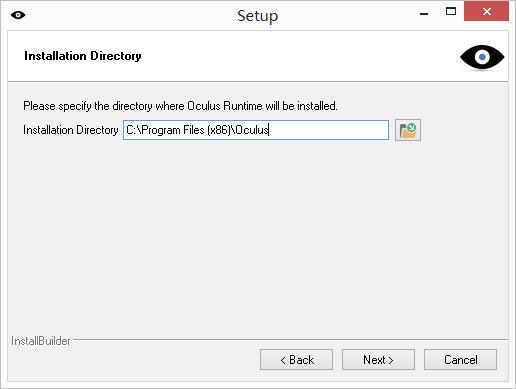Screen dimensions: 516x389
Task: Abort the setup with Cancel button
Action: click(x=460, y=360)
